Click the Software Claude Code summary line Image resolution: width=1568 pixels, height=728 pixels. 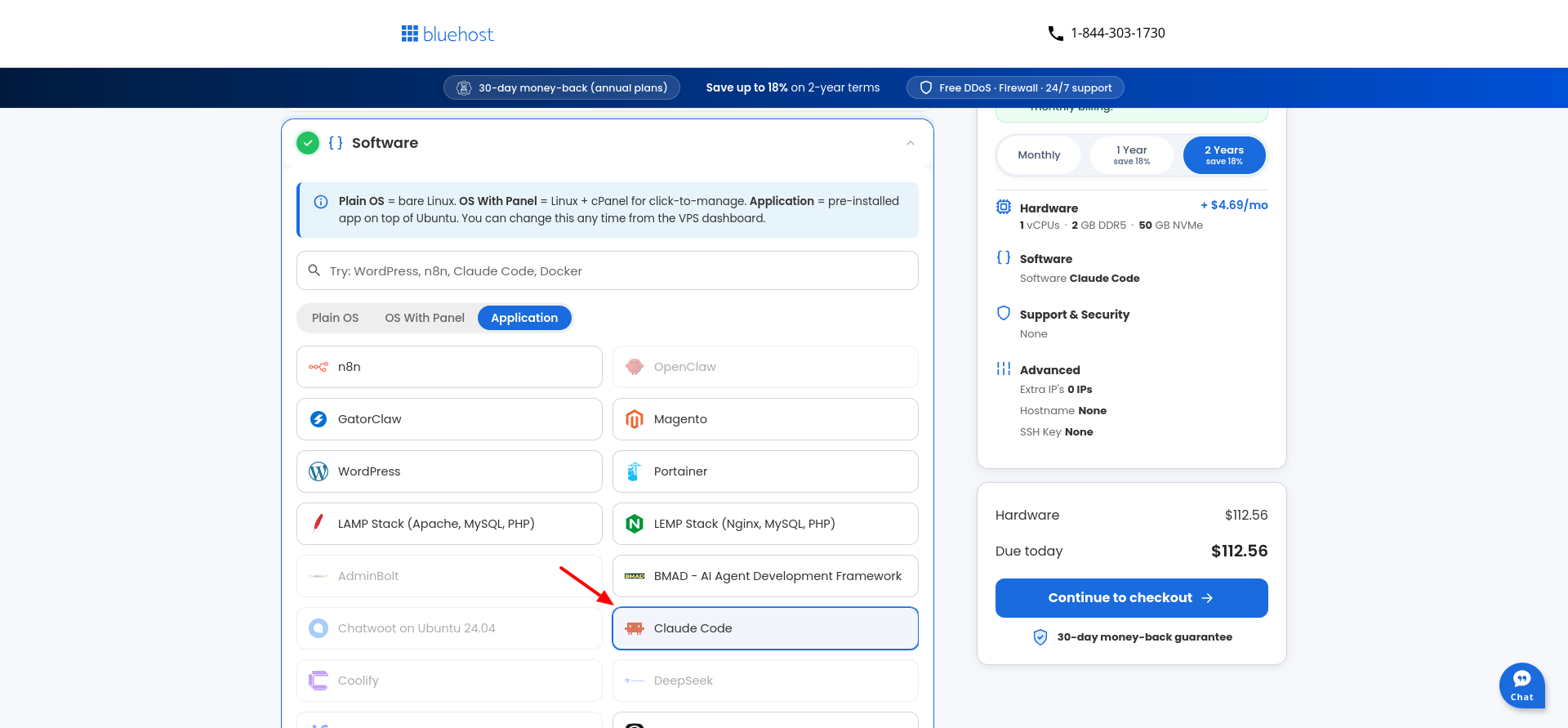click(1080, 279)
